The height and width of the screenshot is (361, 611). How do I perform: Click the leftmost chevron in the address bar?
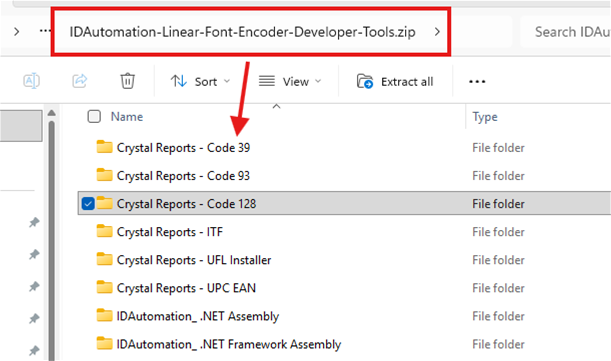coord(16,32)
